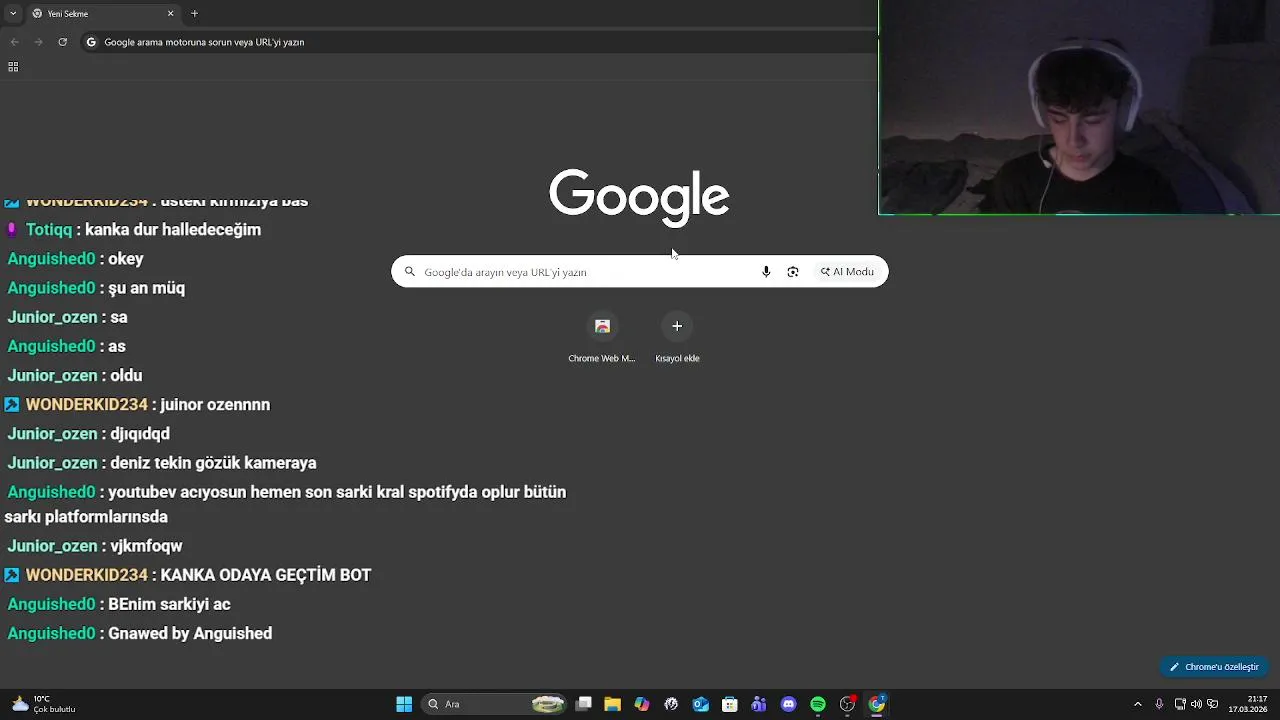
Task: Open Task View on the taskbar
Action: (x=584, y=704)
